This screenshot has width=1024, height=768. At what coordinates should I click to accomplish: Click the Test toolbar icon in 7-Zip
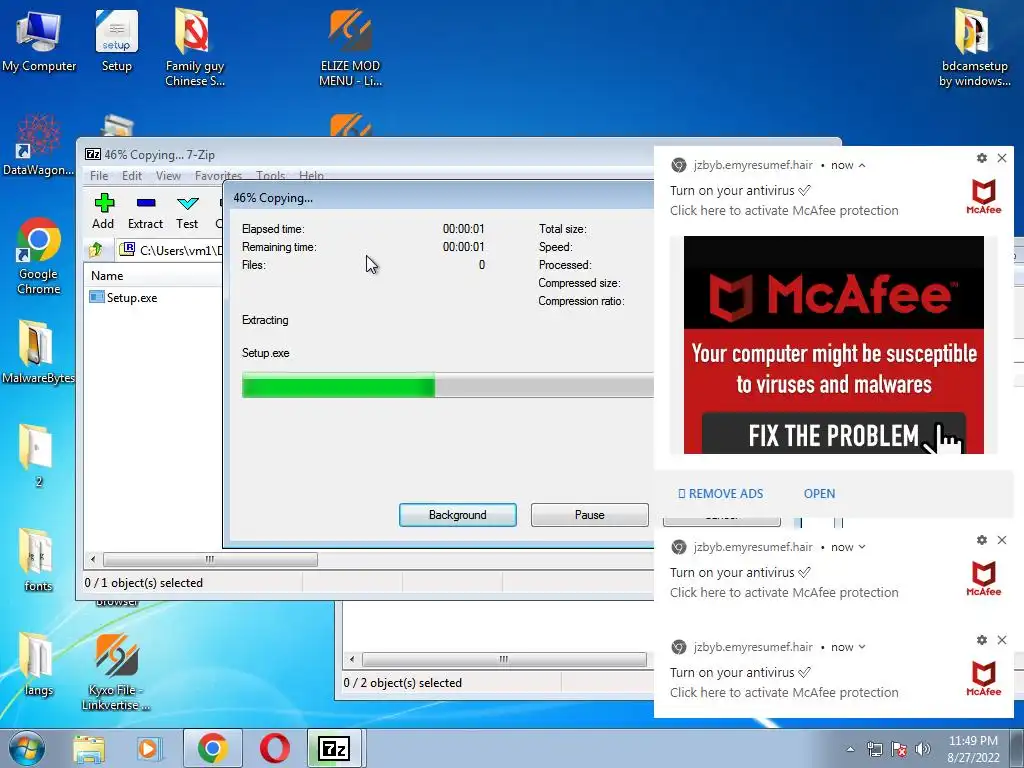coord(187,211)
